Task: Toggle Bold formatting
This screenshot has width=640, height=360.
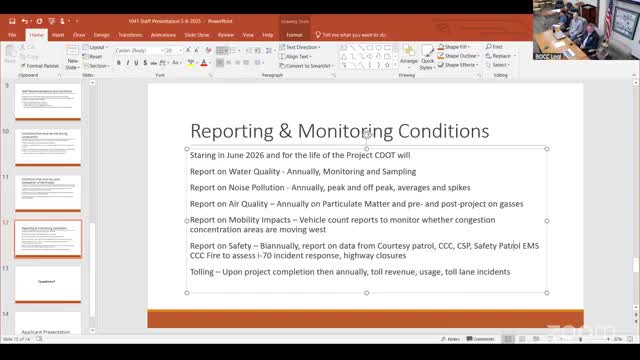Action: click(x=119, y=63)
